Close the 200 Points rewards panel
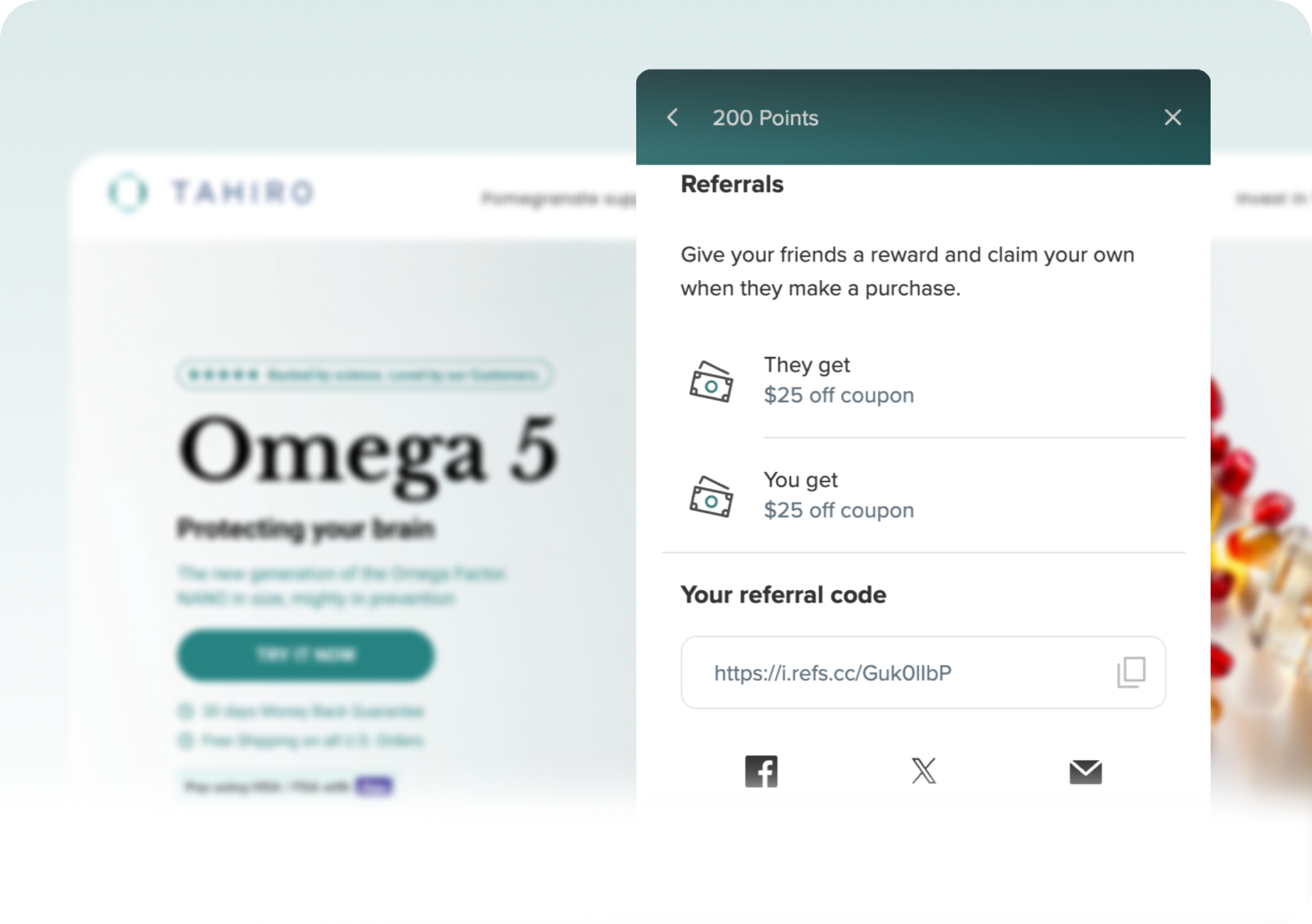The height and width of the screenshot is (924, 1312). [x=1173, y=117]
